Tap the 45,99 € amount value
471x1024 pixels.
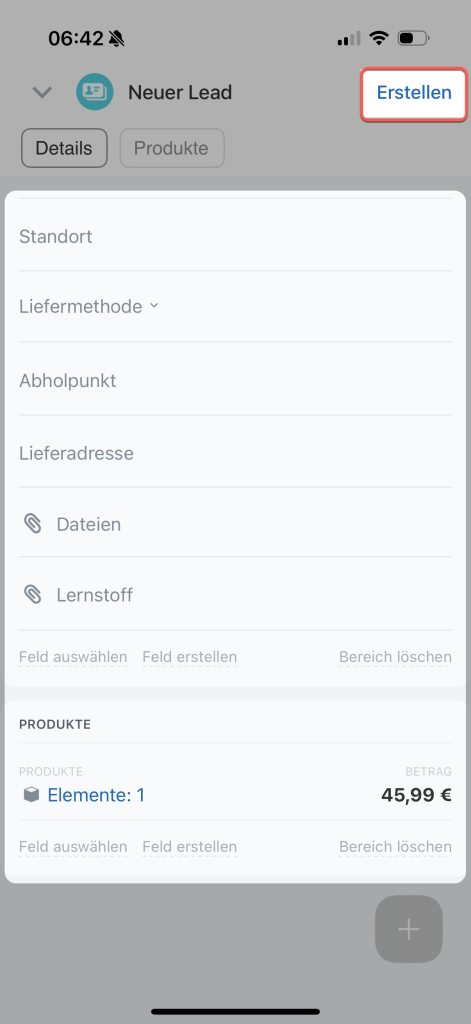tap(416, 795)
